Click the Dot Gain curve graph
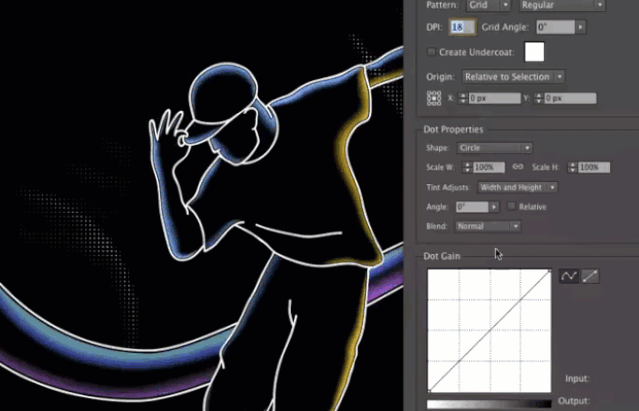This screenshot has height=411, width=639. 489,330
